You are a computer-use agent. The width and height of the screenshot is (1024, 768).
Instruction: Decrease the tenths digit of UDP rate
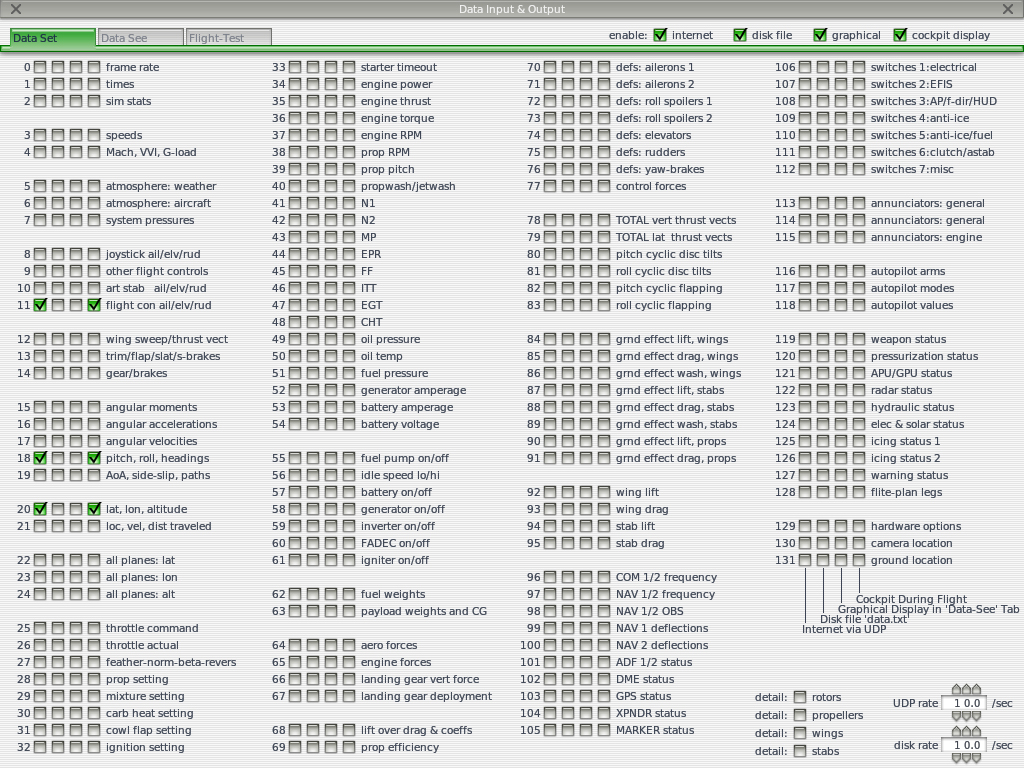coord(976,716)
